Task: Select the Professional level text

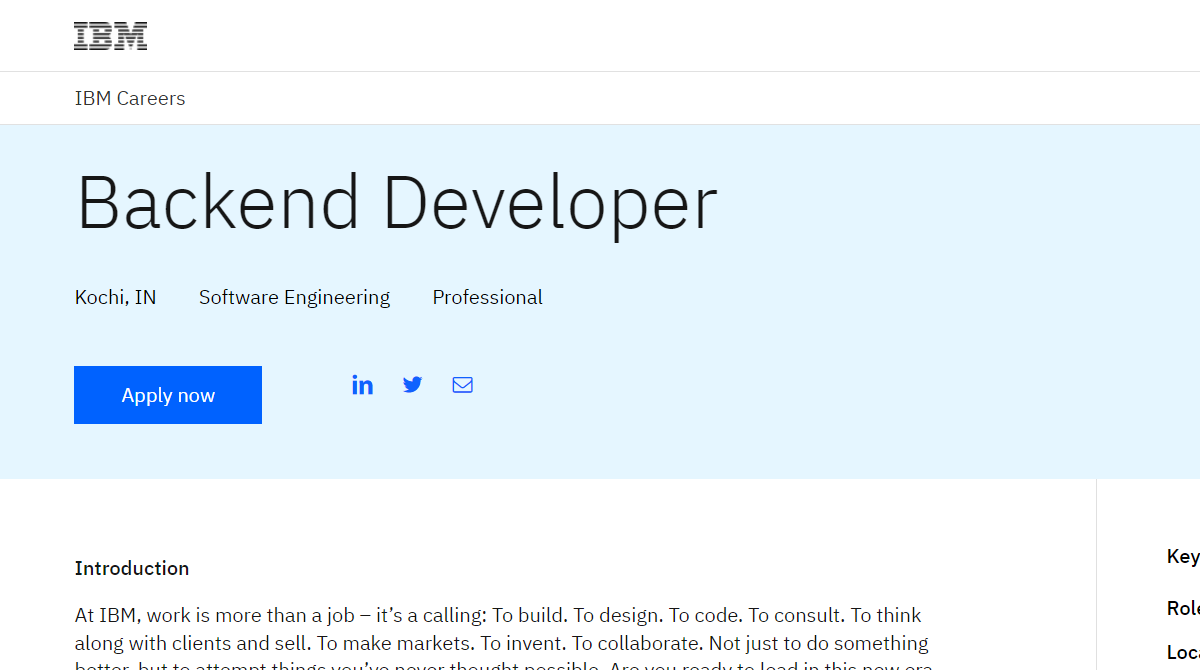Action: tap(488, 297)
